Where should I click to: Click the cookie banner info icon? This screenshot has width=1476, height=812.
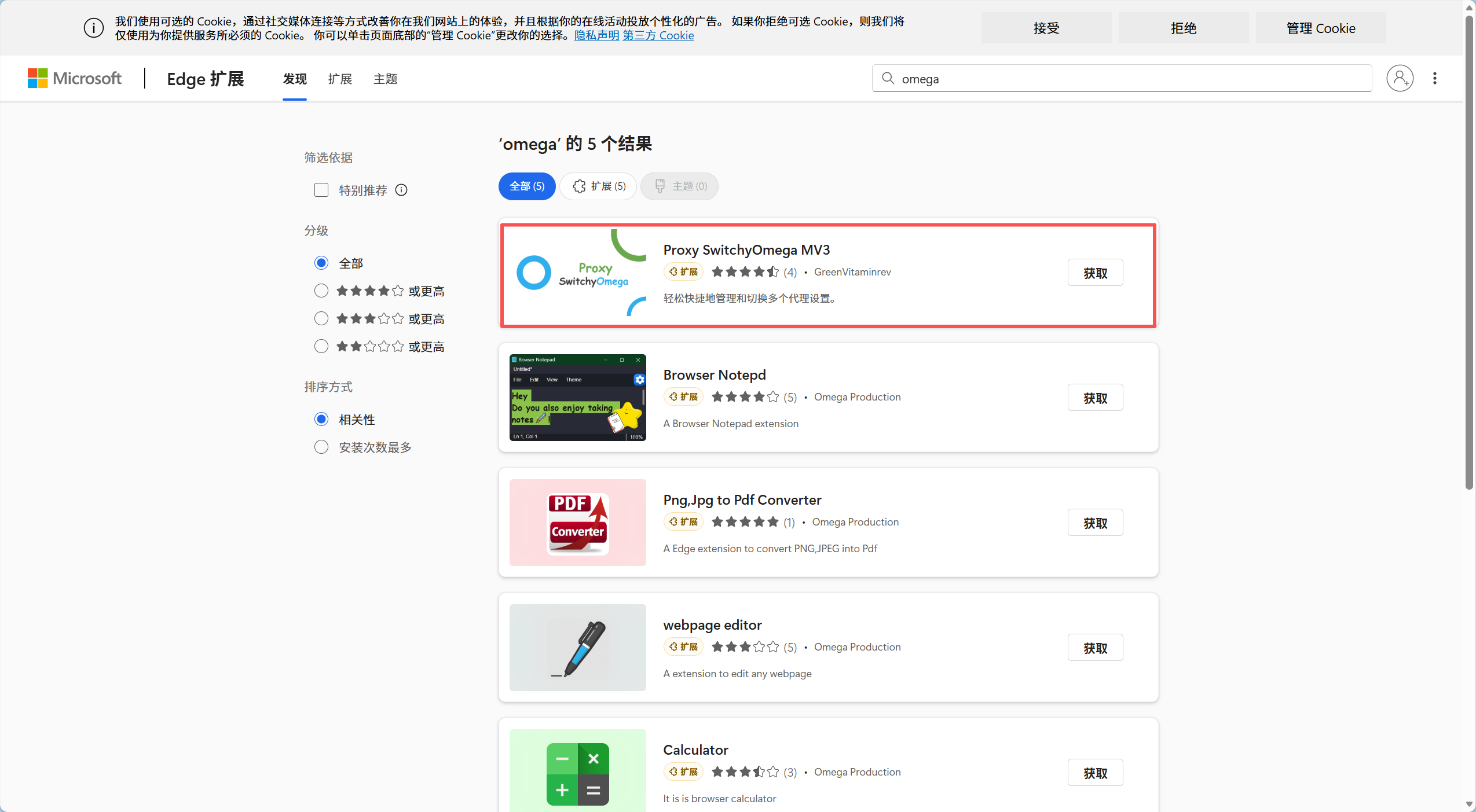pos(94,28)
